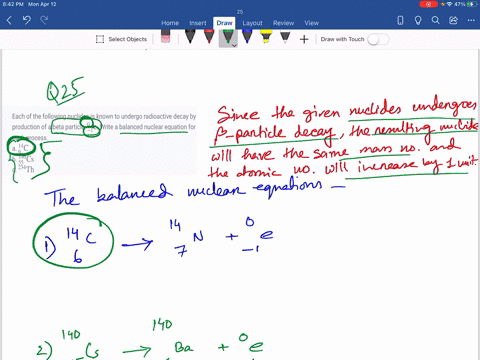Screen dimensions: 480x360
Task: Tap the screen recording indicator
Action: [429, 4]
